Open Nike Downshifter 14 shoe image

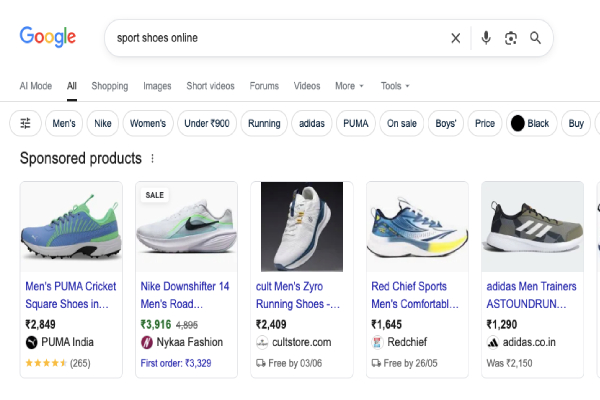click(186, 227)
